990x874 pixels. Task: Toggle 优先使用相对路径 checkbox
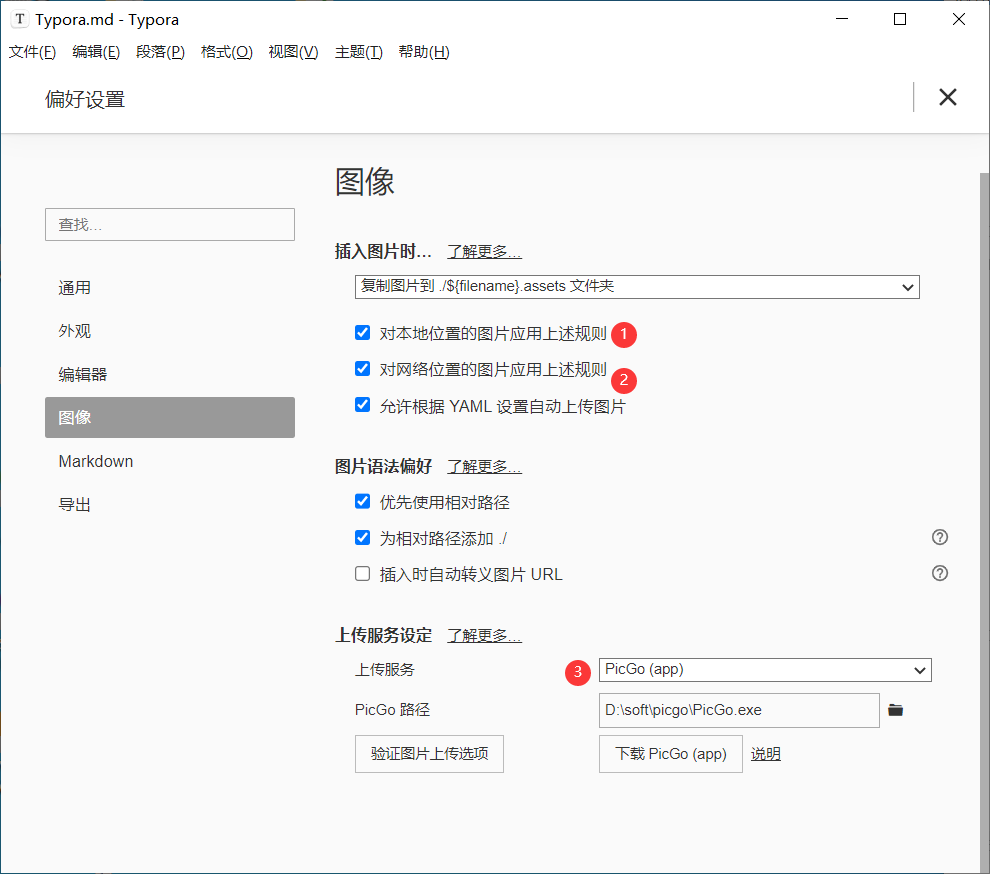coord(362,501)
